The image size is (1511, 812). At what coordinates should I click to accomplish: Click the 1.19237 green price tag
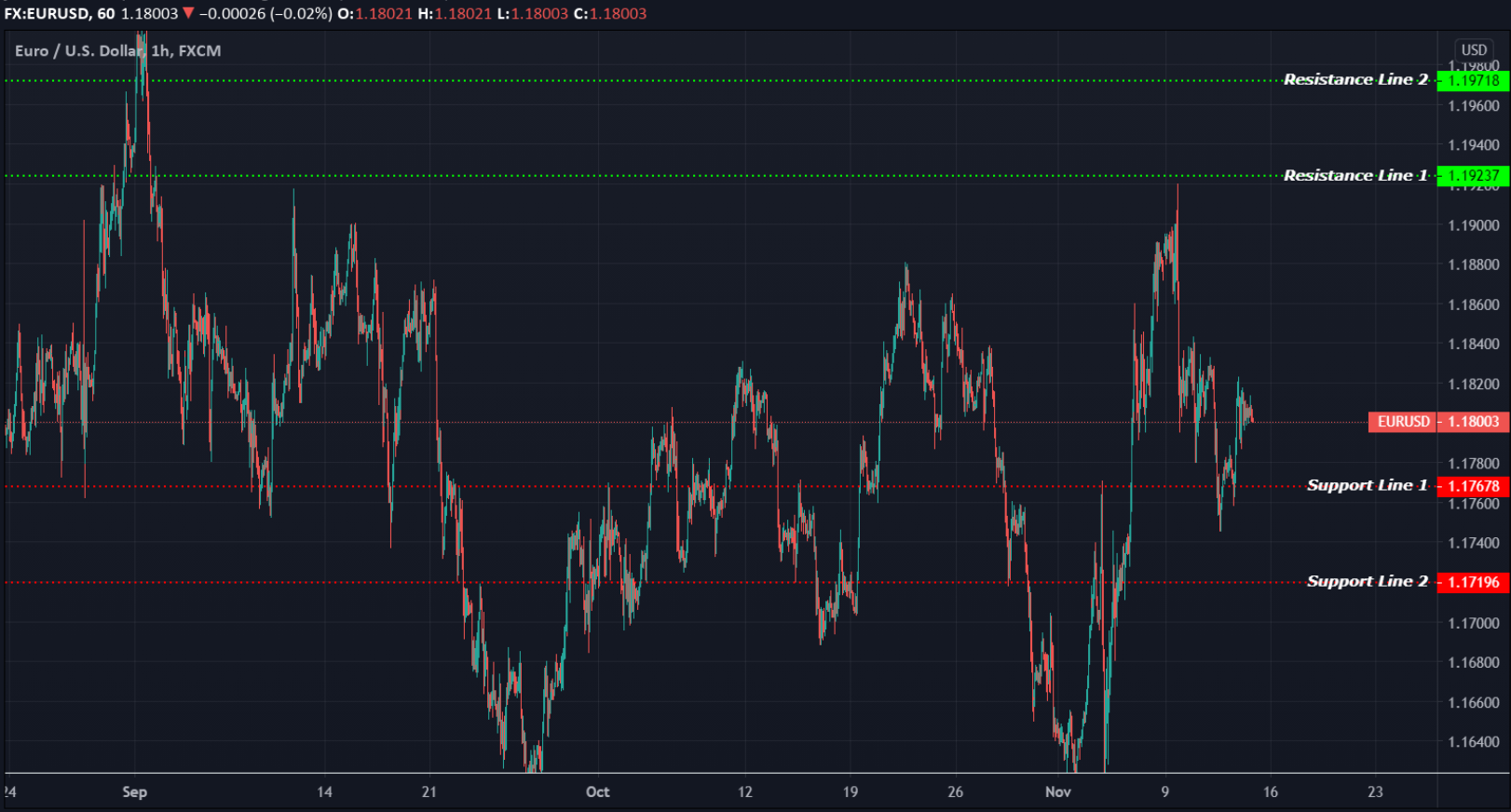[1473, 176]
